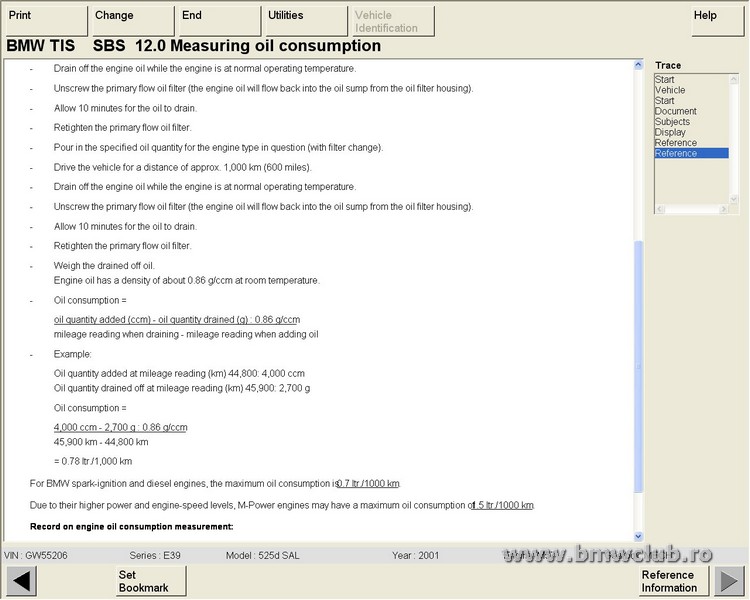Select Document in the Trace list
Viewport: 750px width, 600px height.
(x=675, y=111)
